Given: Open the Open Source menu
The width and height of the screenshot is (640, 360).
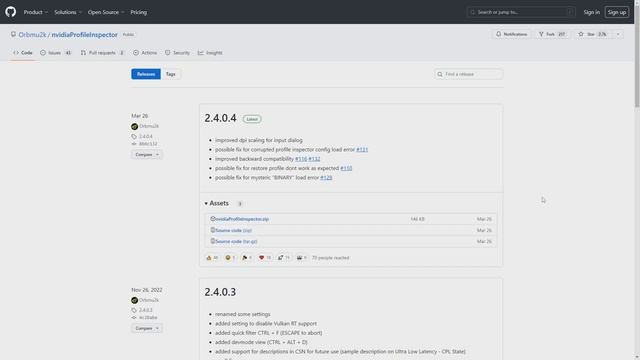Looking at the screenshot, I should (106, 12).
